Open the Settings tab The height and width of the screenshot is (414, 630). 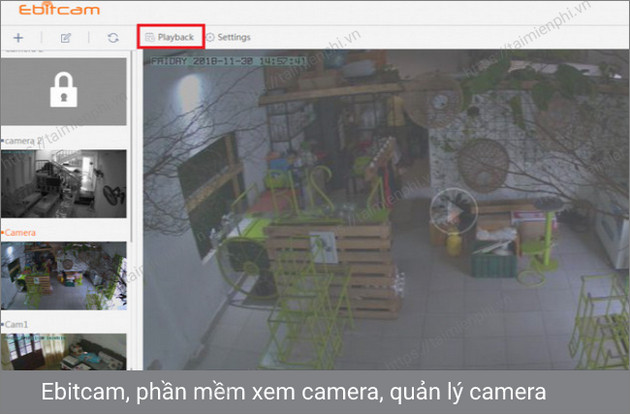pos(228,37)
